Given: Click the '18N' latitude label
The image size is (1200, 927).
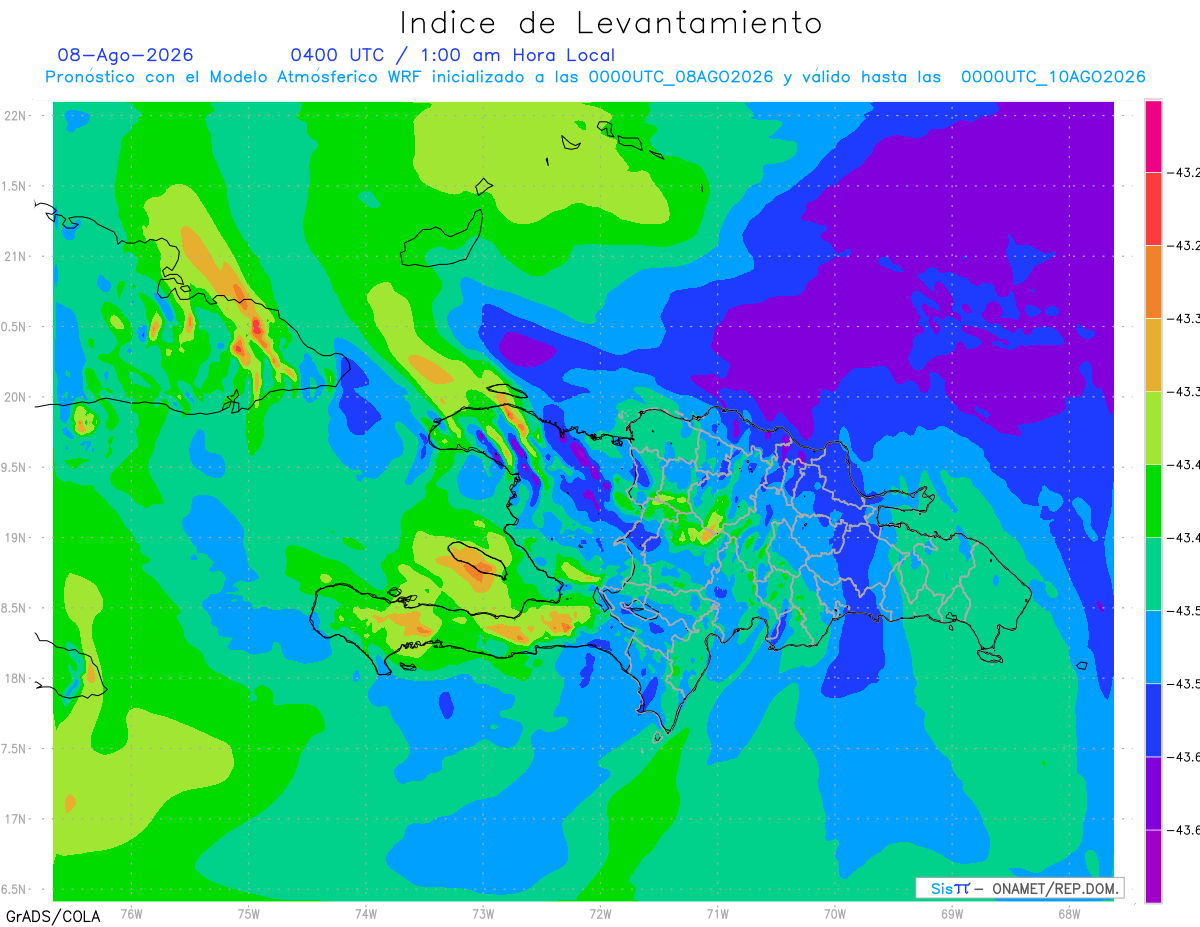Looking at the screenshot, I should click(x=16, y=679).
